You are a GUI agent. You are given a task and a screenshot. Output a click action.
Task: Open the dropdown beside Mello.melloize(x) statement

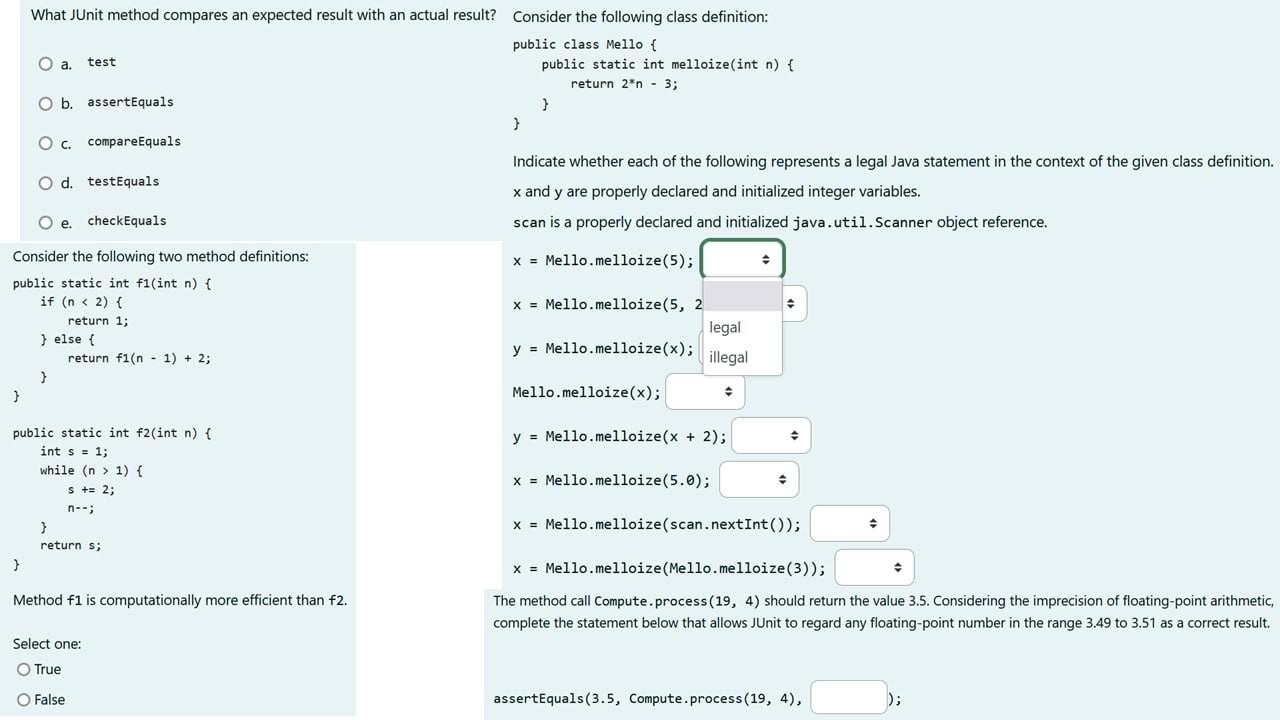705,391
